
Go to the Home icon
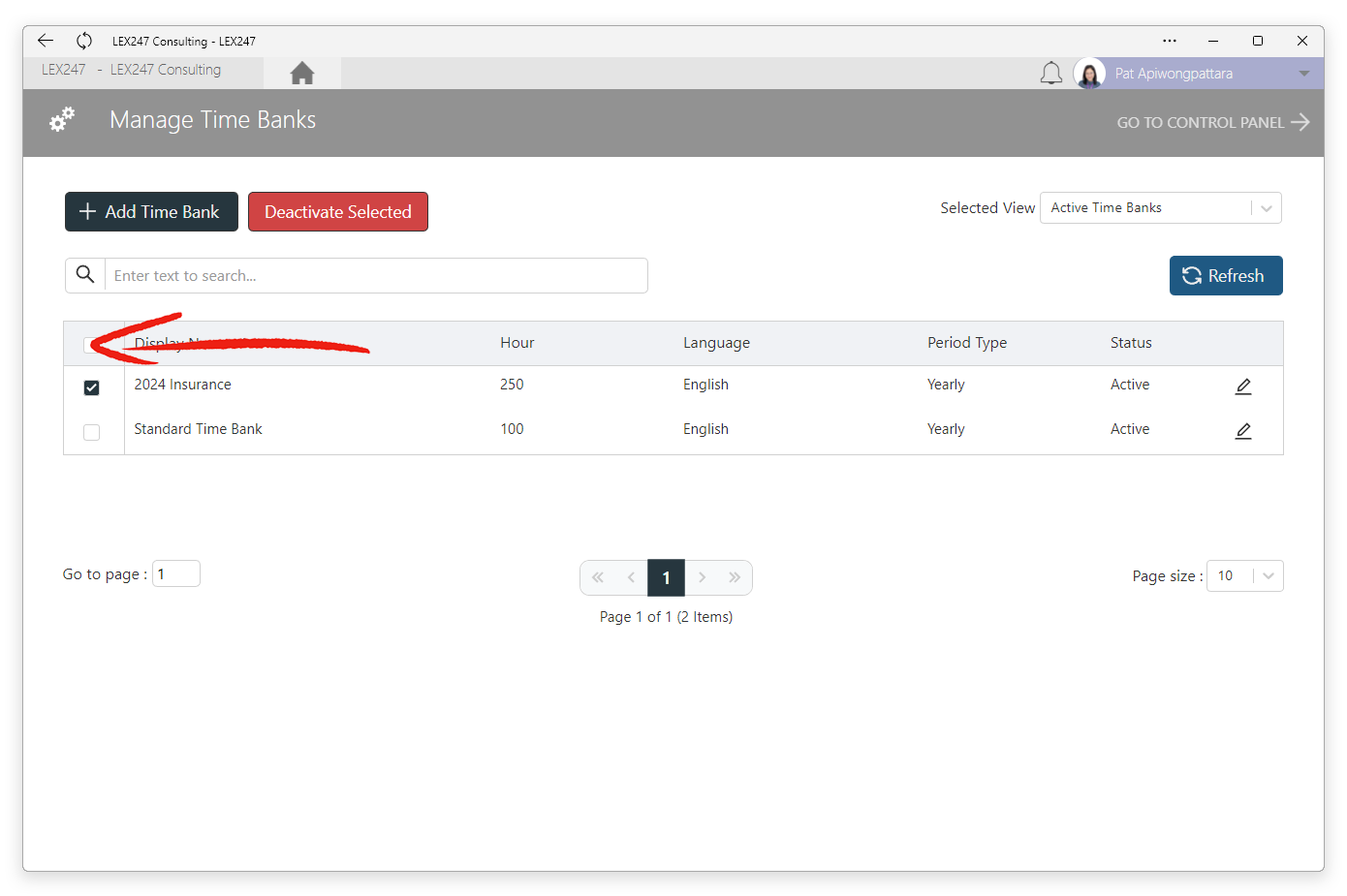point(302,73)
